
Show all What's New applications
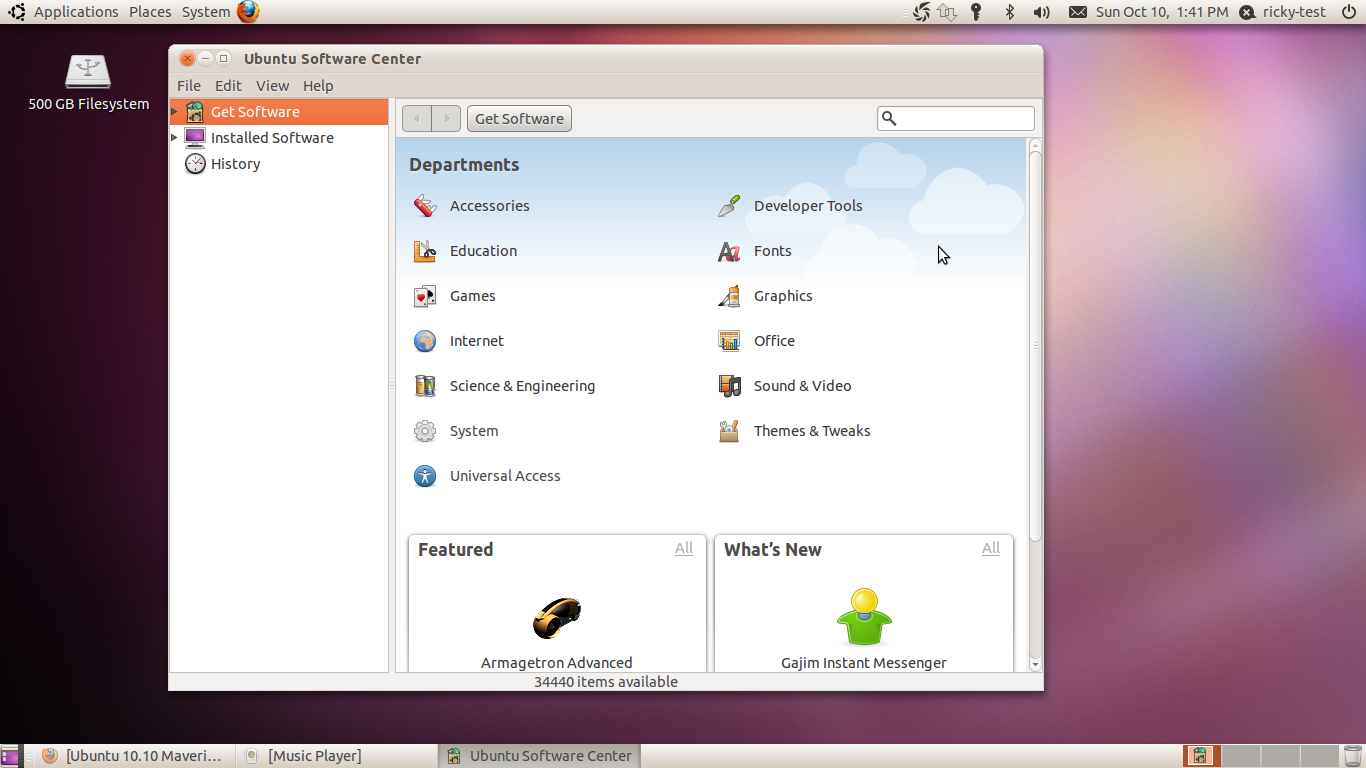tap(991, 548)
